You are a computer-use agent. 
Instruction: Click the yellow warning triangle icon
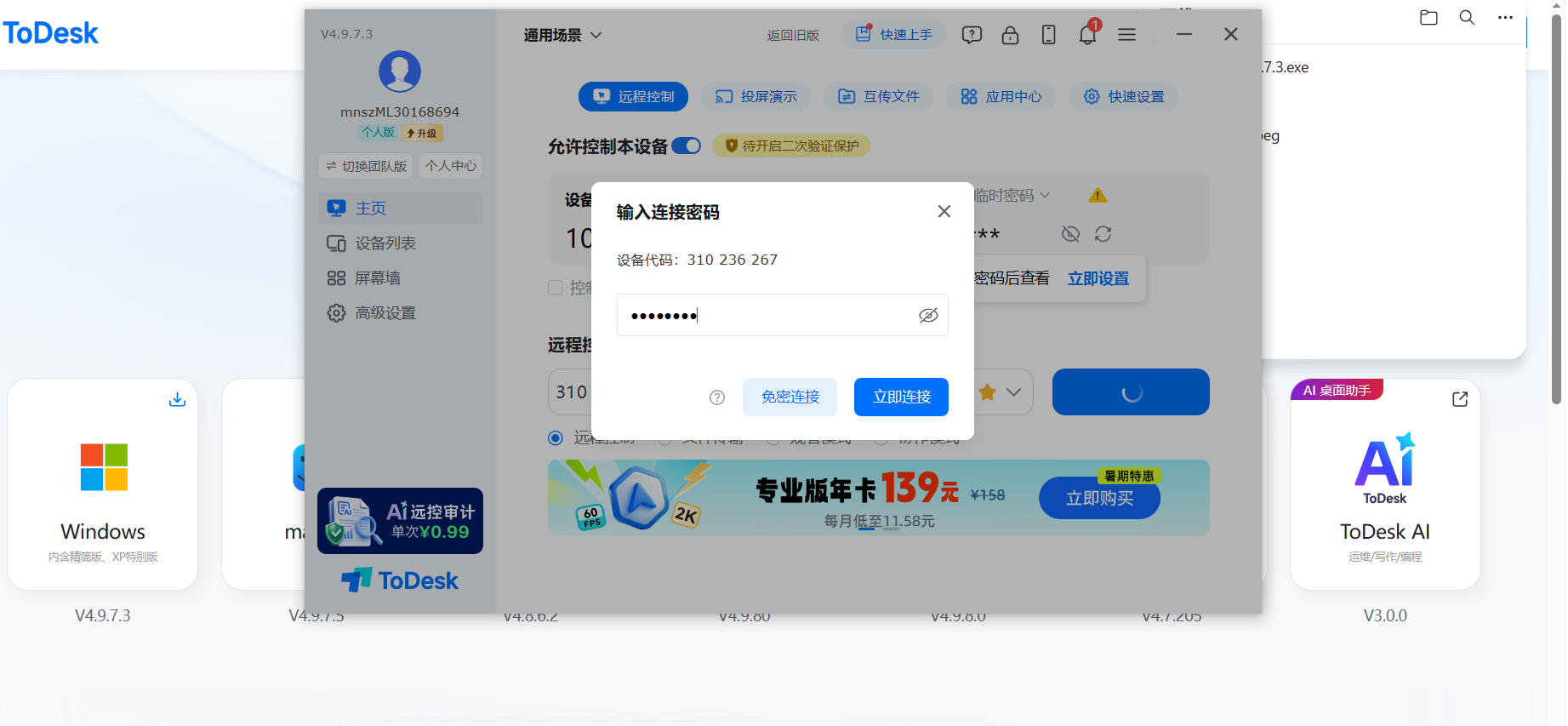pyautogui.click(x=1098, y=196)
